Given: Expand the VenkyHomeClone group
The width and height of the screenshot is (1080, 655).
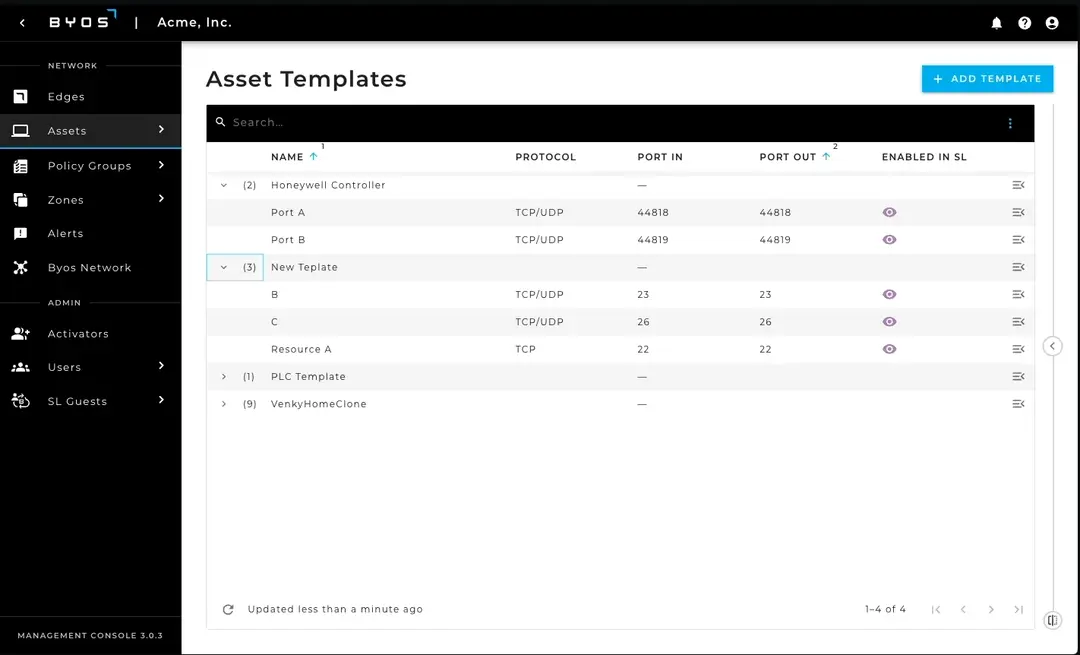Looking at the screenshot, I should click(224, 404).
